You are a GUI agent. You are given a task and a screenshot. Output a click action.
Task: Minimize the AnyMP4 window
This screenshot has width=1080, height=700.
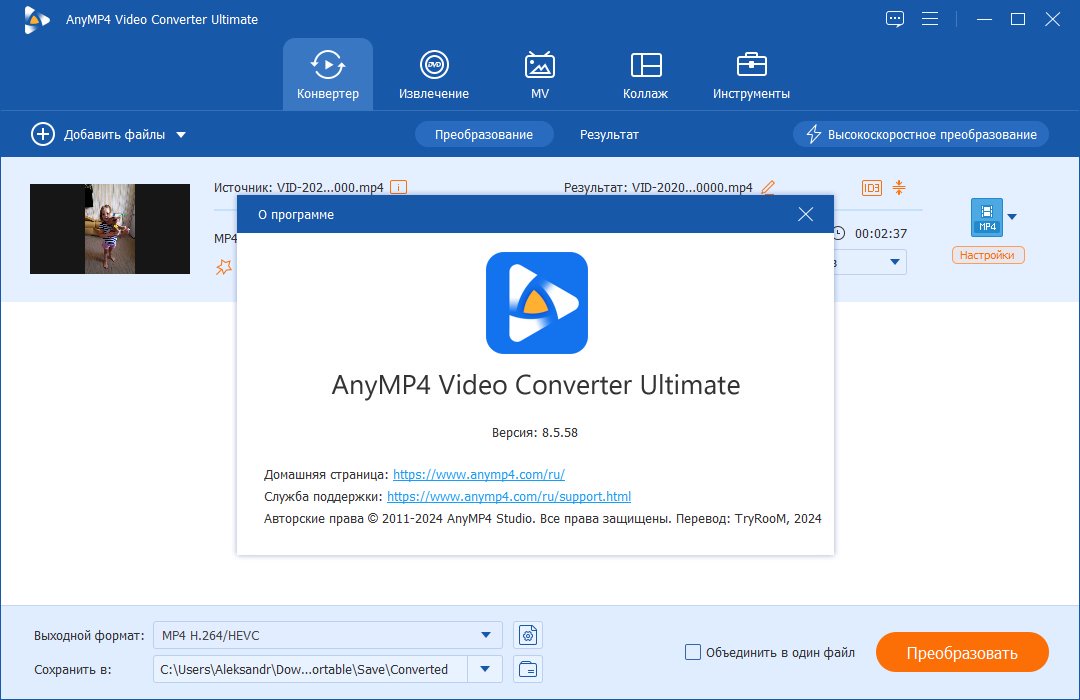[984, 19]
